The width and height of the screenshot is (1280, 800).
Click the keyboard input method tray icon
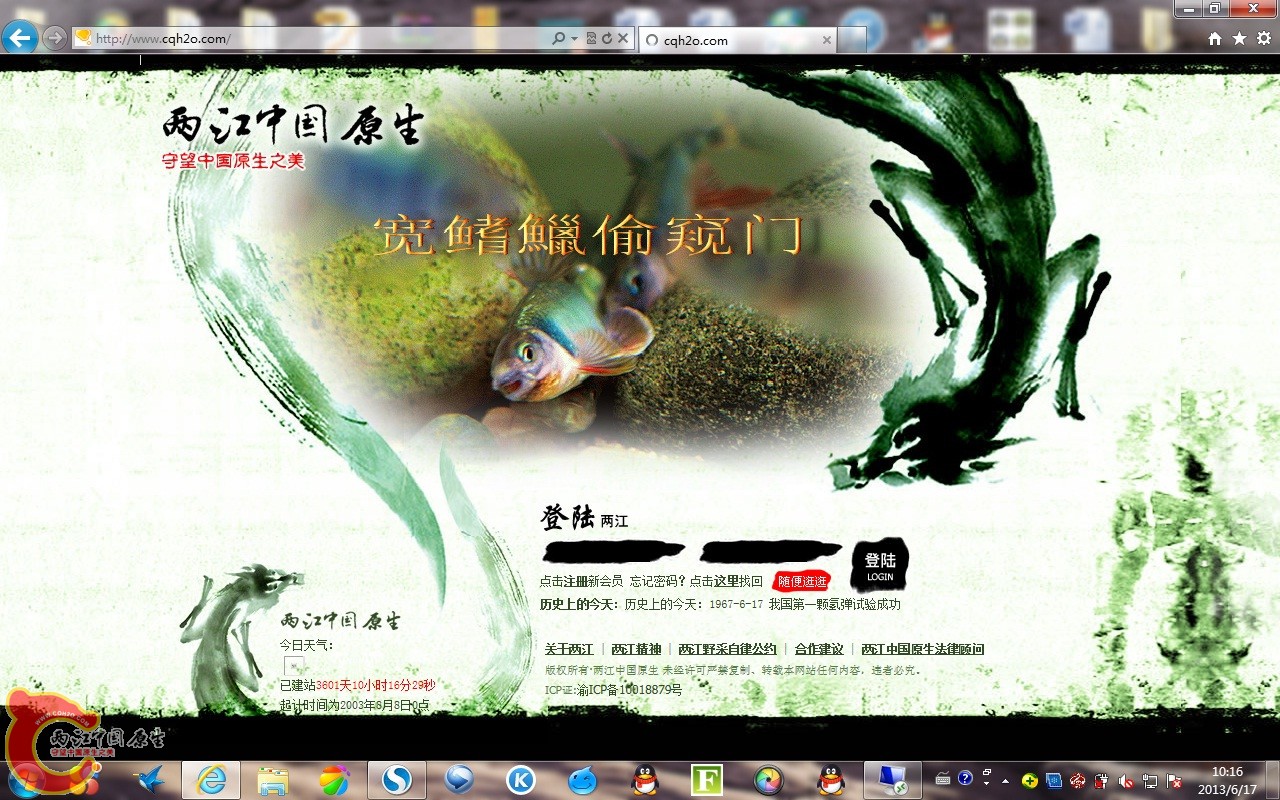point(943,778)
